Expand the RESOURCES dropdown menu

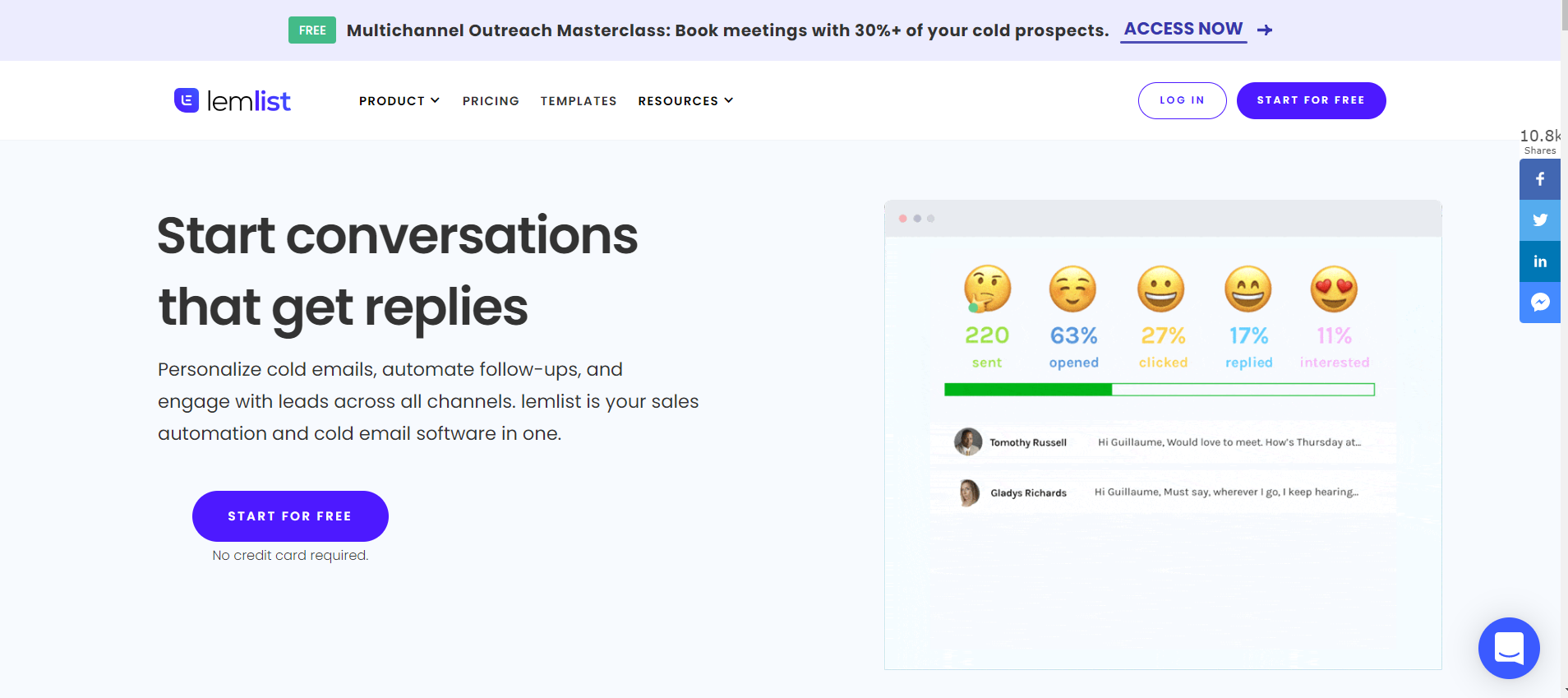(685, 100)
